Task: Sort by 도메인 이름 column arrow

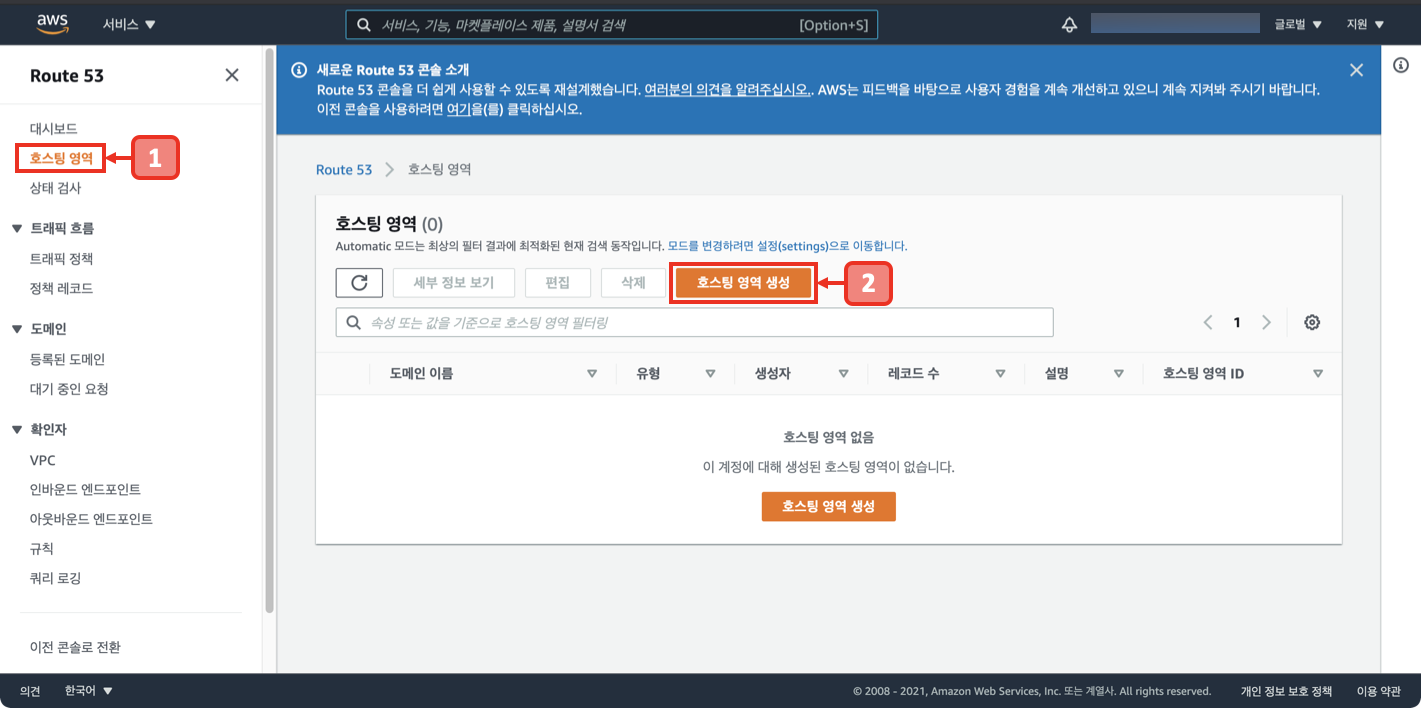Action: [x=592, y=374]
